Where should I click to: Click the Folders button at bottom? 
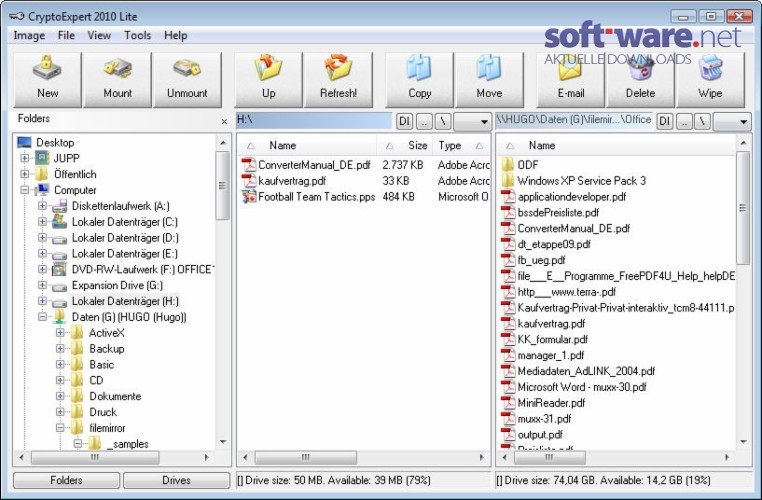tap(66, 480)
